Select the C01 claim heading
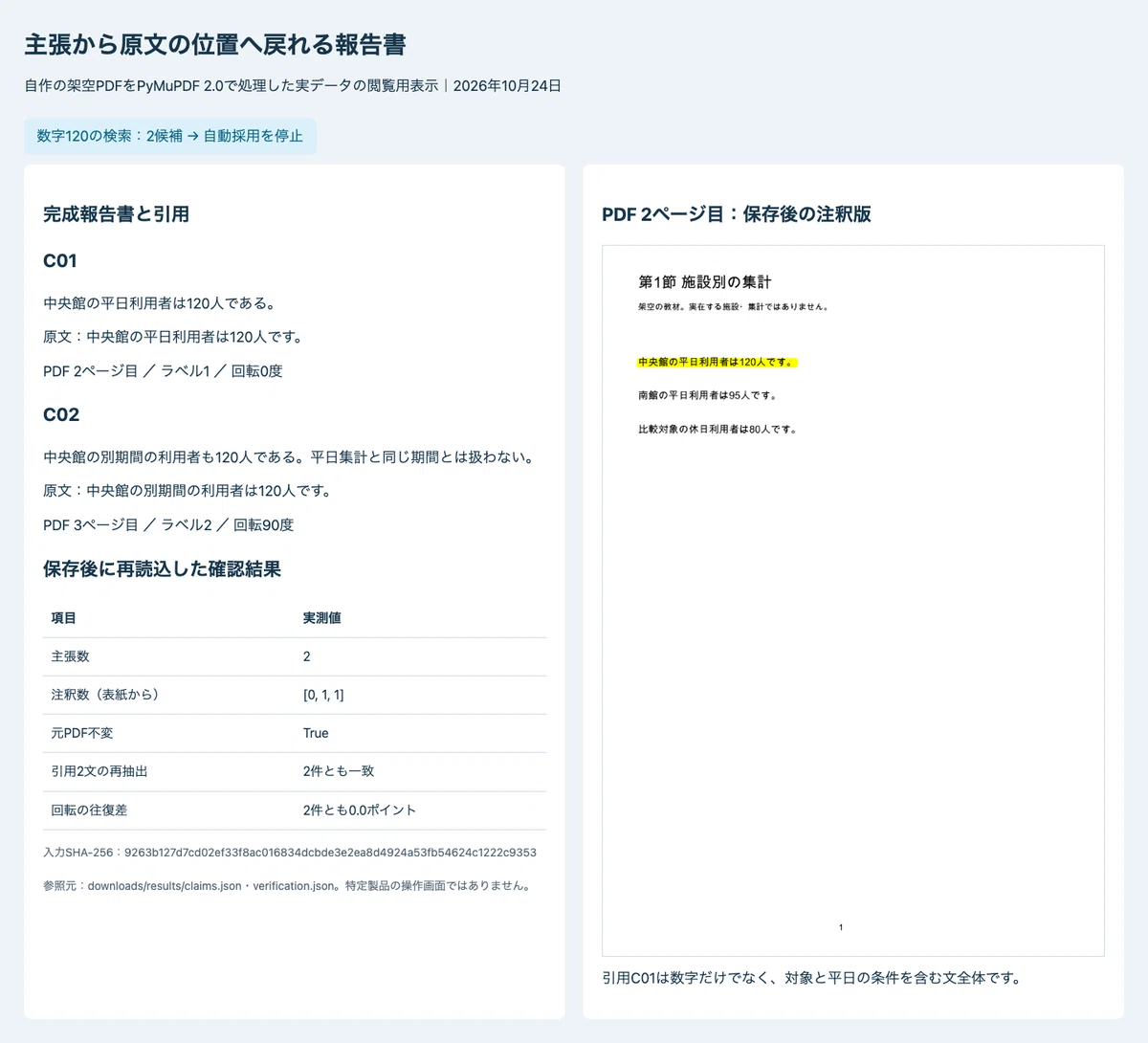Image resolution: width=1148 pixels, height=1043 pixels. point(60,261)
